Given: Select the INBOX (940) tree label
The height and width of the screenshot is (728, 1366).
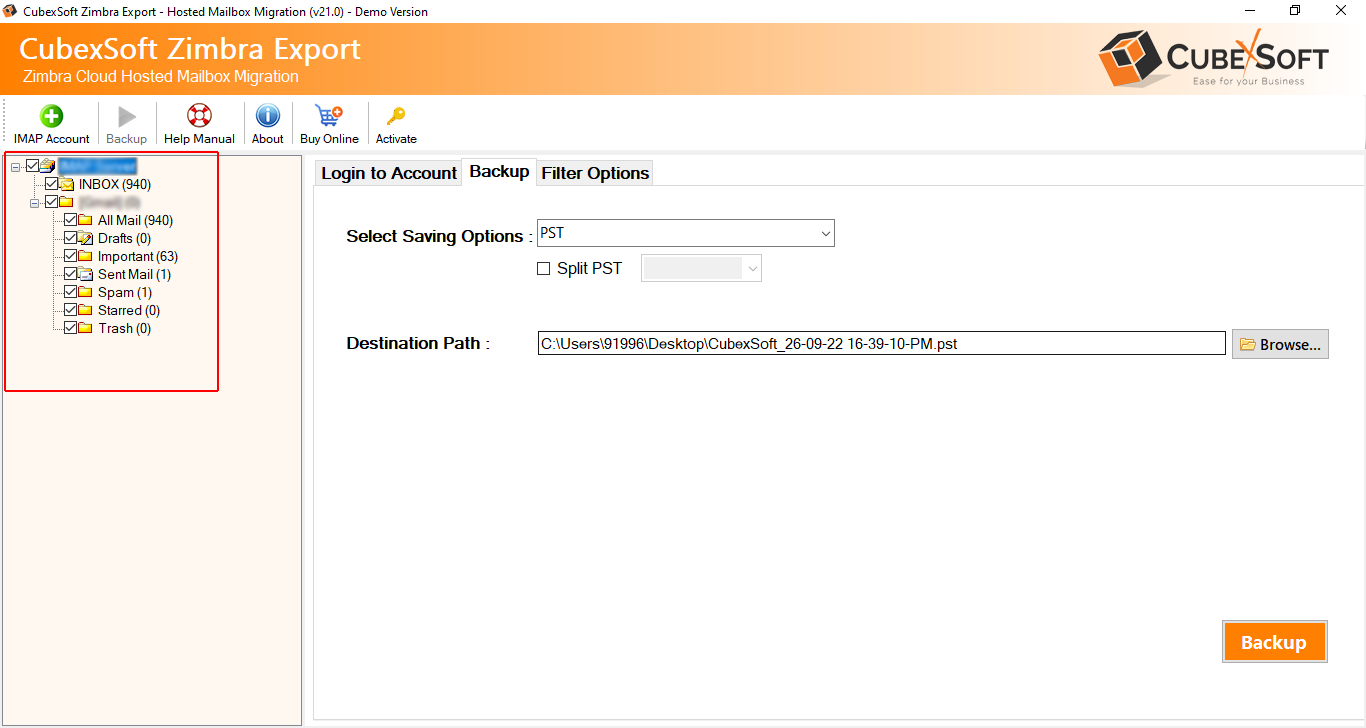Looking at the screenshot, I should click(x=115, y=184).
